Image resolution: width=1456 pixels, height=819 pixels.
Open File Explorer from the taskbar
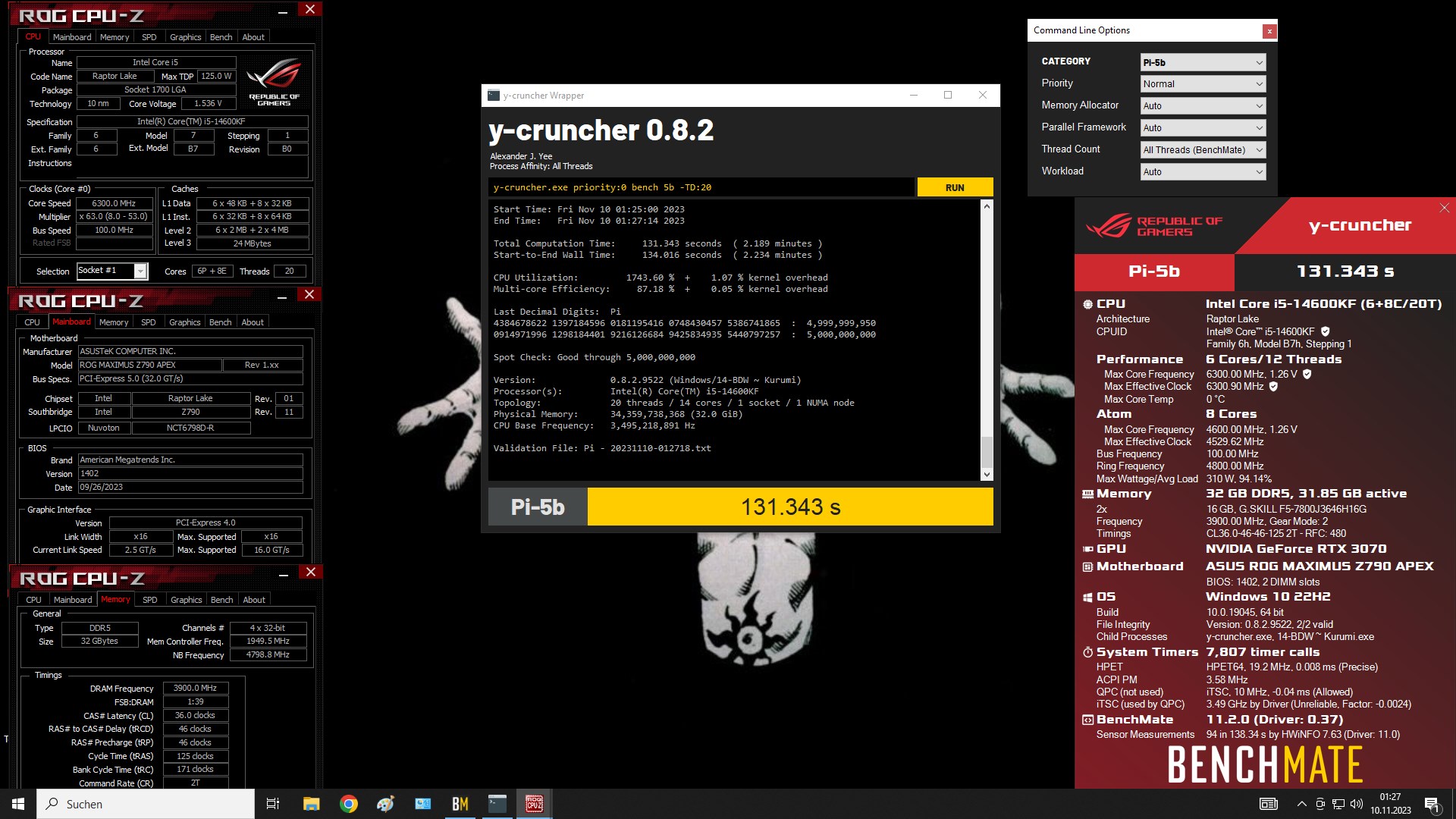click(311, 804)
